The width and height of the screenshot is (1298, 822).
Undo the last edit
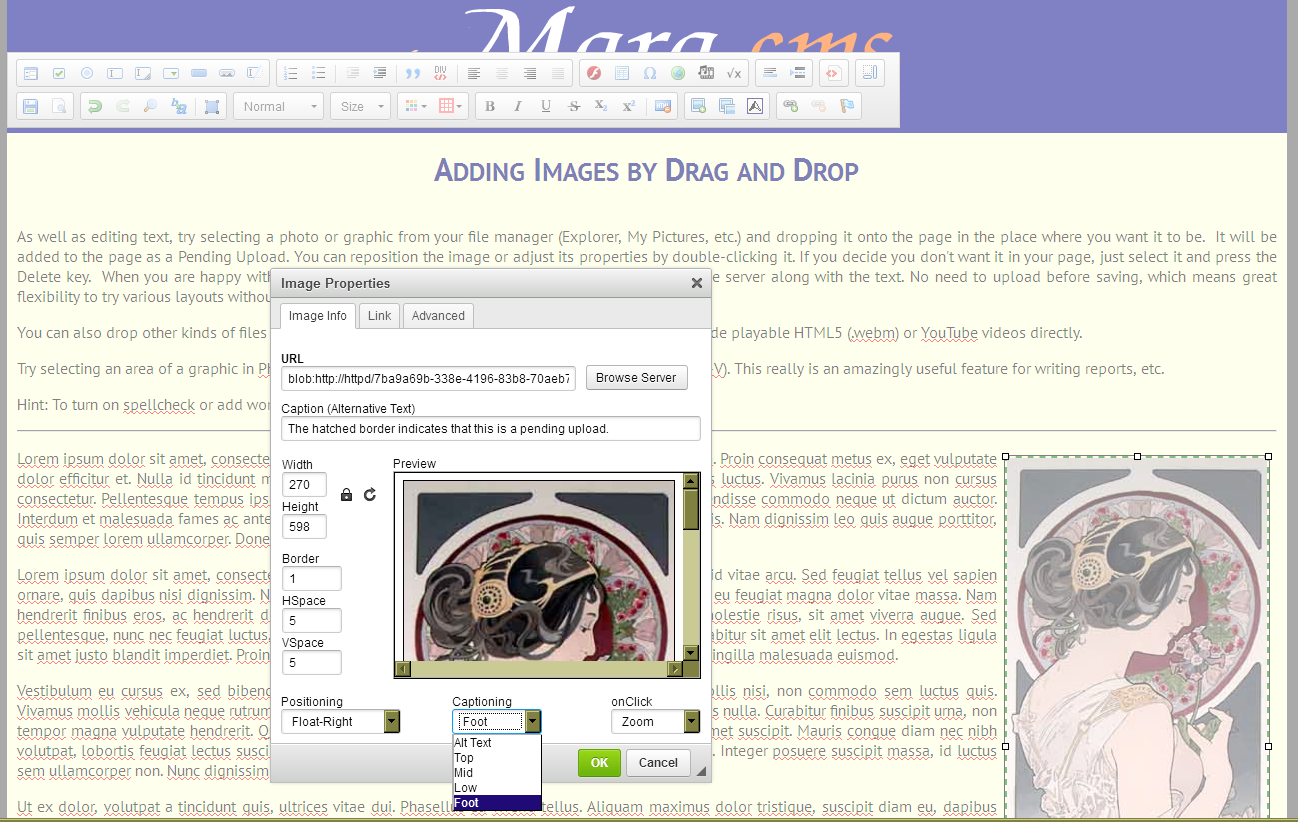click(97, 105)
